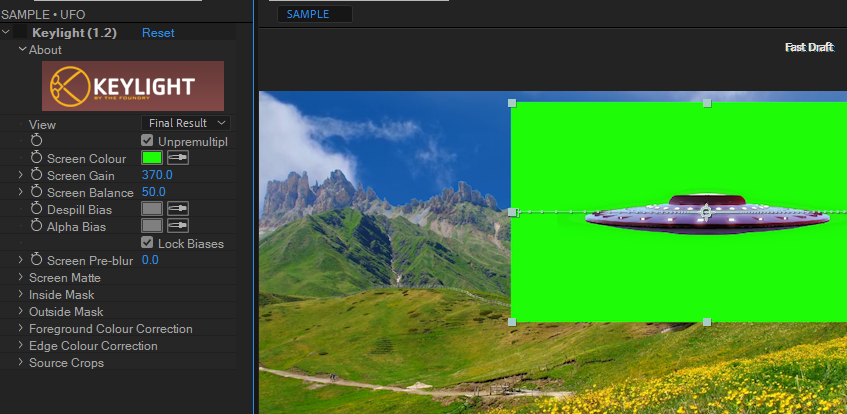Toggle stopwatch for Unpremultiply Result
The width and height of the screenshot is (847, 414).
pyautogui.click(x=36, y=141)
